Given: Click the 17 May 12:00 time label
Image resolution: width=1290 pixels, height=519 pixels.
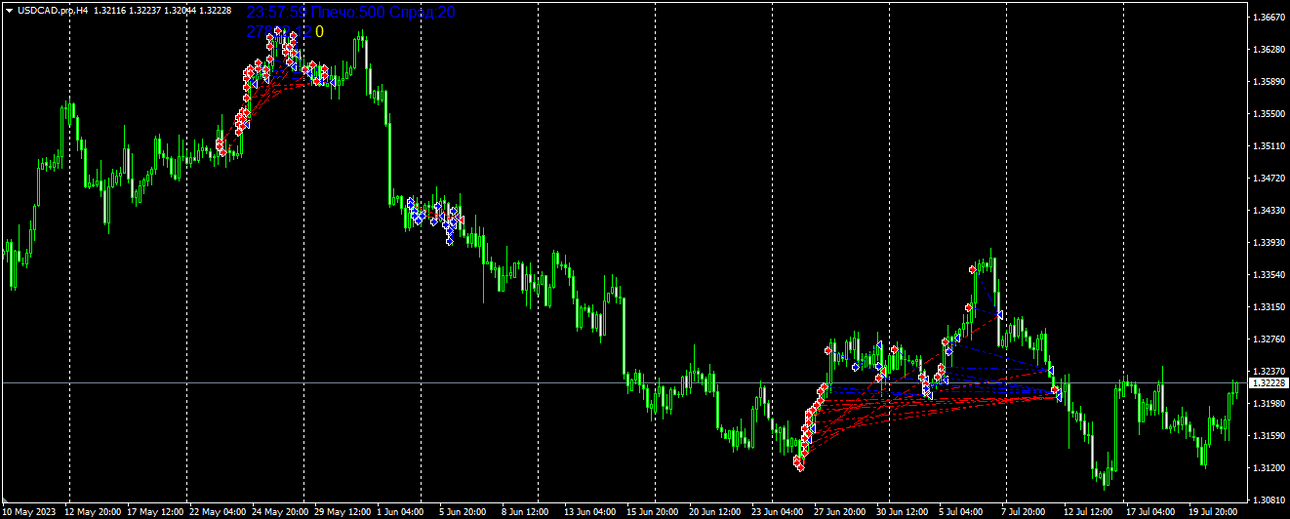Looking at the screenshot, I should [153, 511].
